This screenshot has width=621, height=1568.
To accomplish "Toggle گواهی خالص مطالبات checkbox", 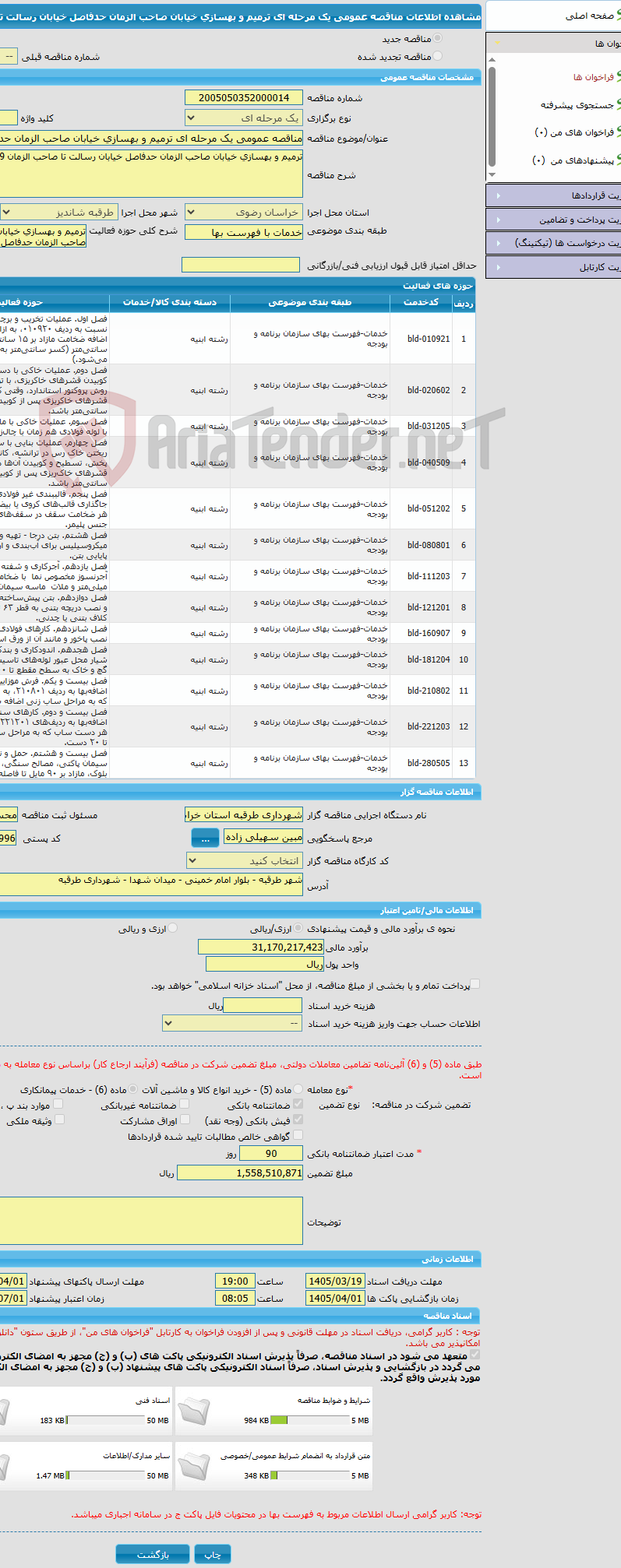I will [298, 1135].
